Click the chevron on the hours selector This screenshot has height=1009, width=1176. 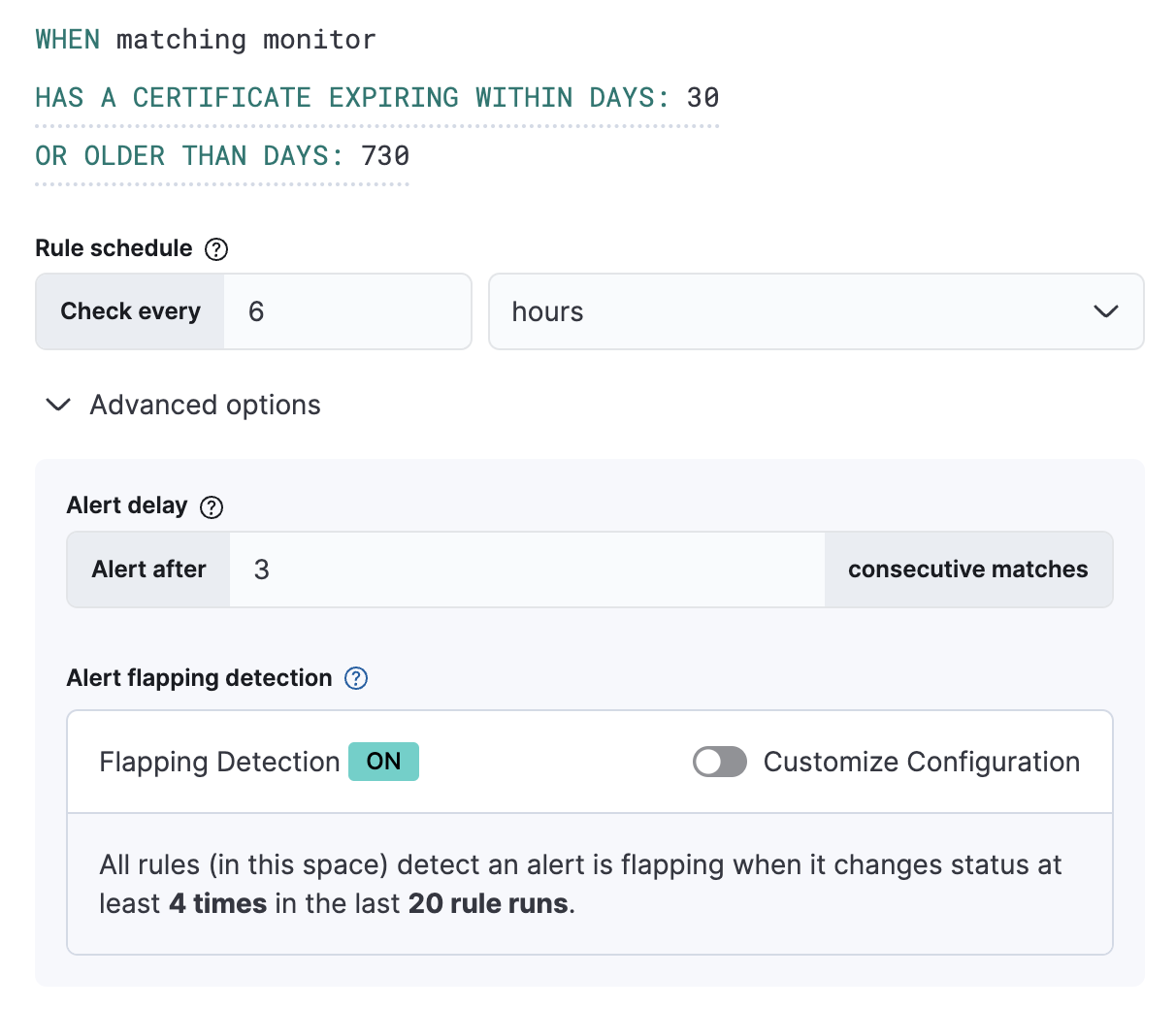[x=1105, y=311]
